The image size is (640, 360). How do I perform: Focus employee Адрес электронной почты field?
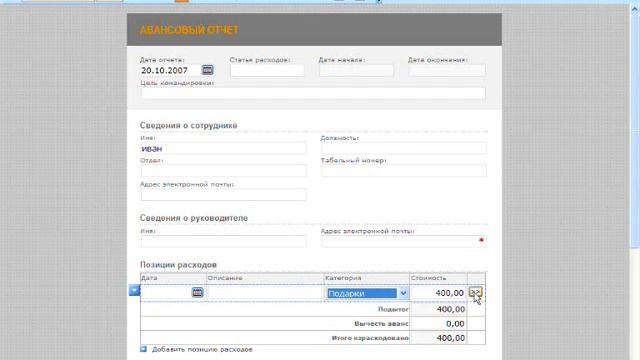tap(224, 195)
